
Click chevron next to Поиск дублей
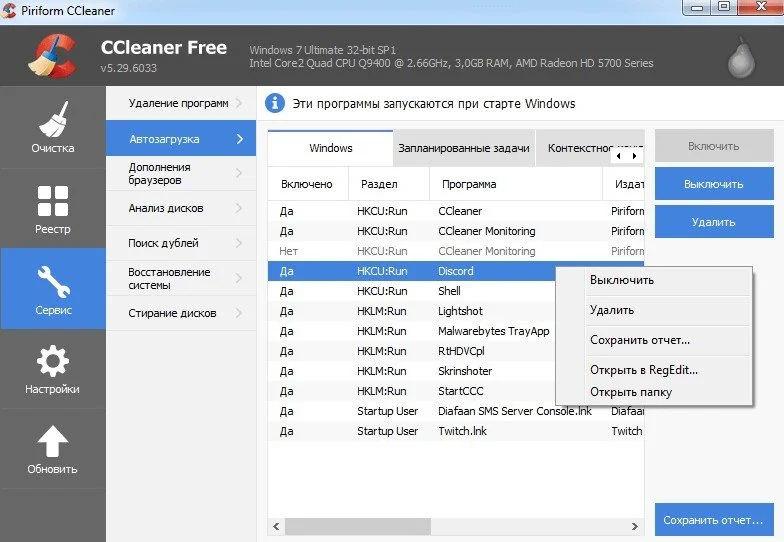239,243
